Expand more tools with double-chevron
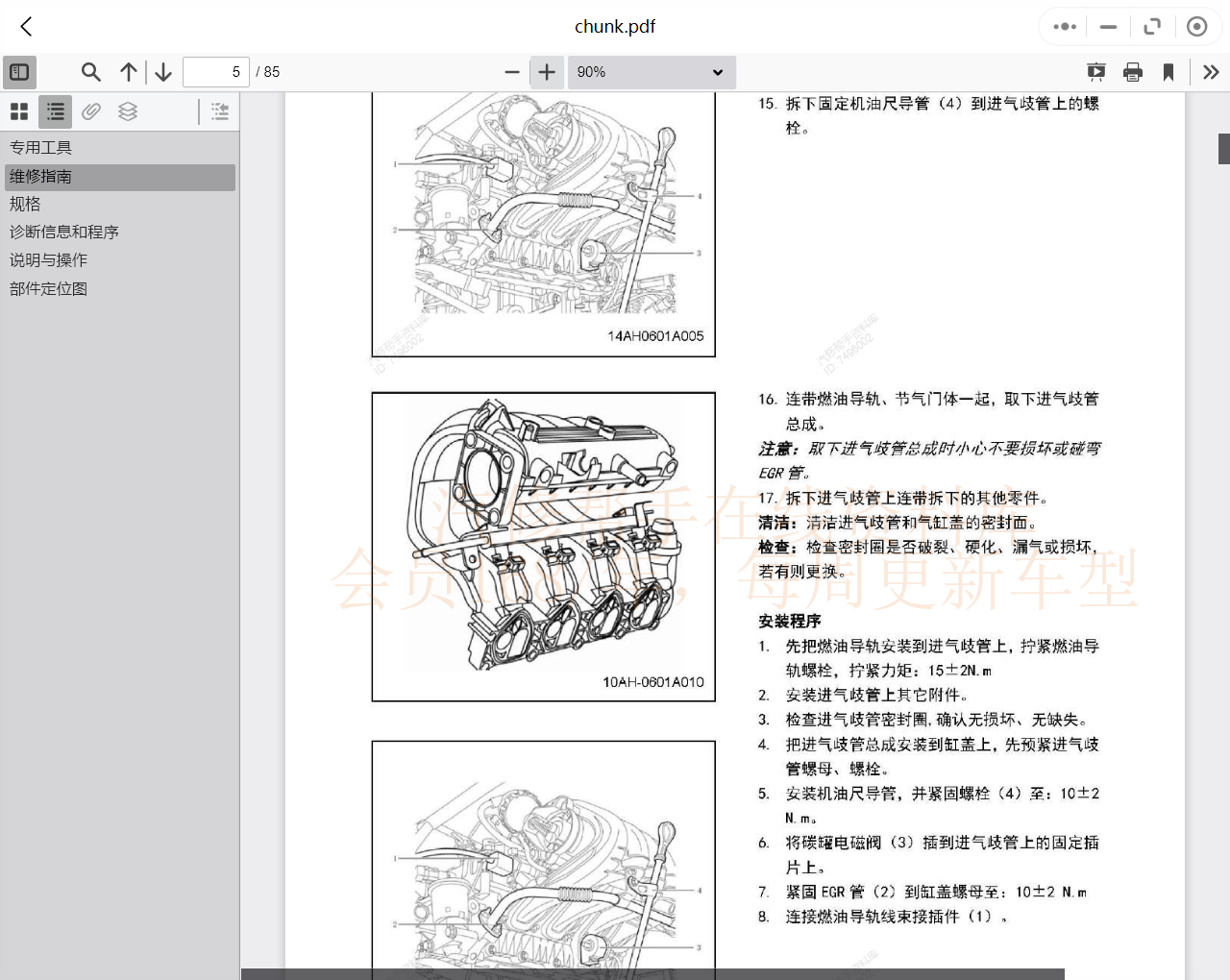Image resolution: width=1230 pixels, height=980 pixels. coord(1211,72)
